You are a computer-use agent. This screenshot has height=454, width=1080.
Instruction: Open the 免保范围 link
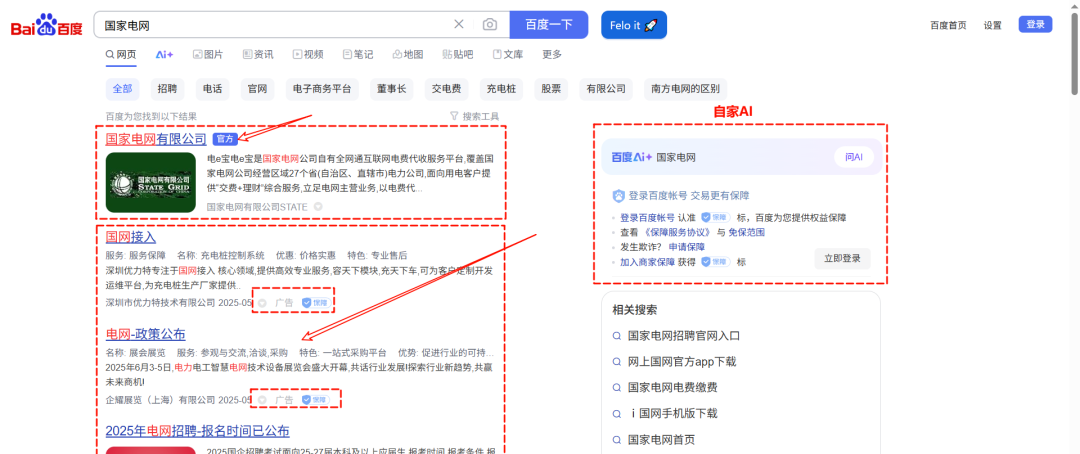747,233
